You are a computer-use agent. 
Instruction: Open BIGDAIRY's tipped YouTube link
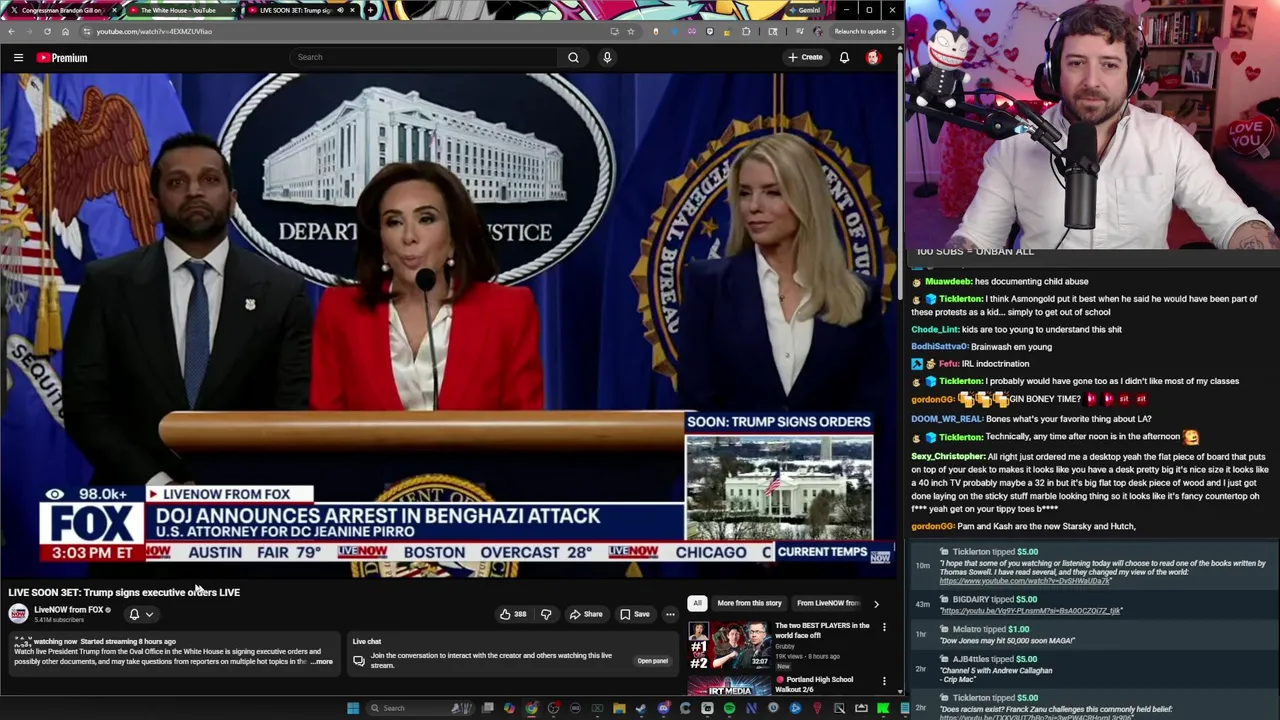point(1031,610)
